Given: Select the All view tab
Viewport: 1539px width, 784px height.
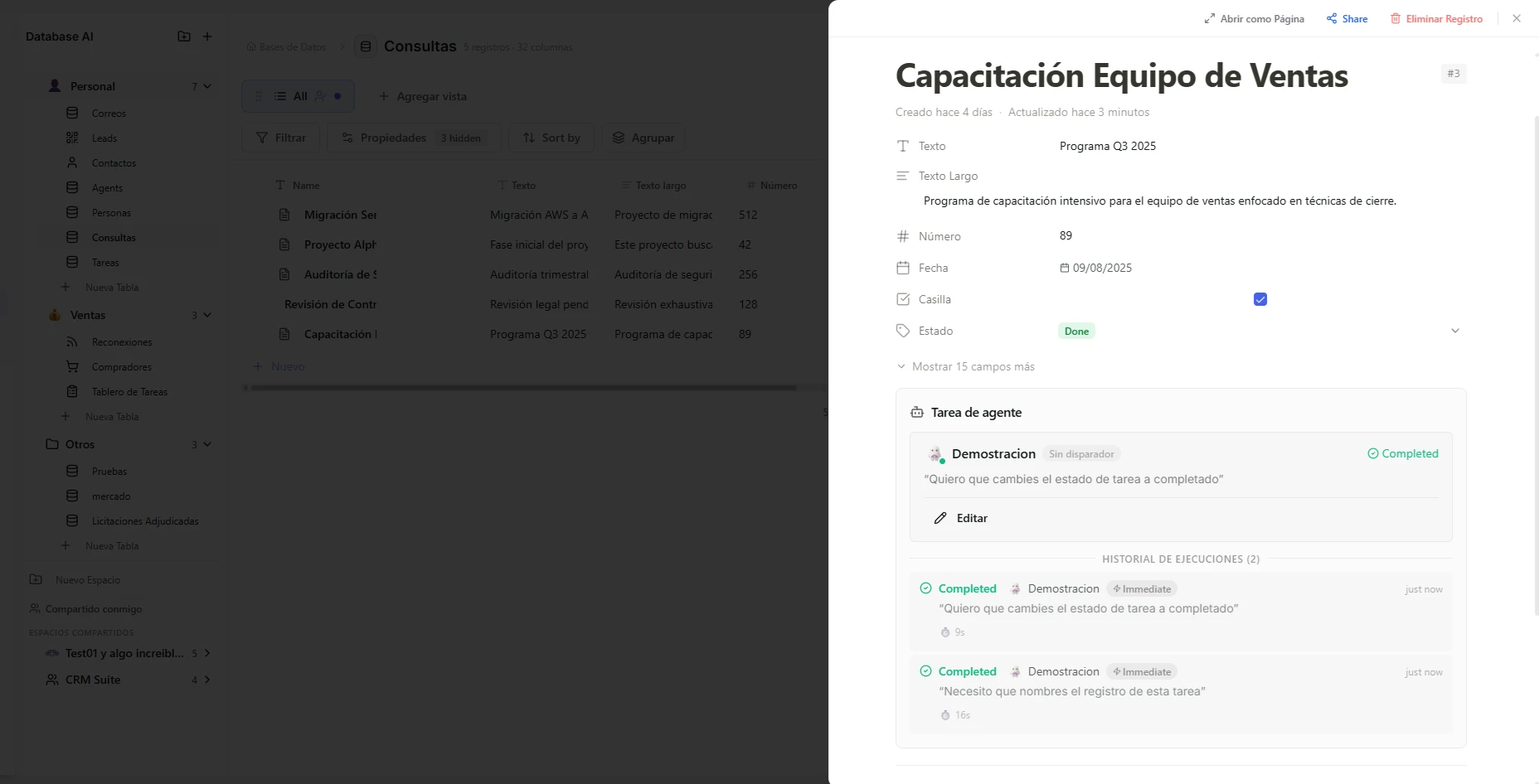Looking at the screenshot, I should point(298,96).
